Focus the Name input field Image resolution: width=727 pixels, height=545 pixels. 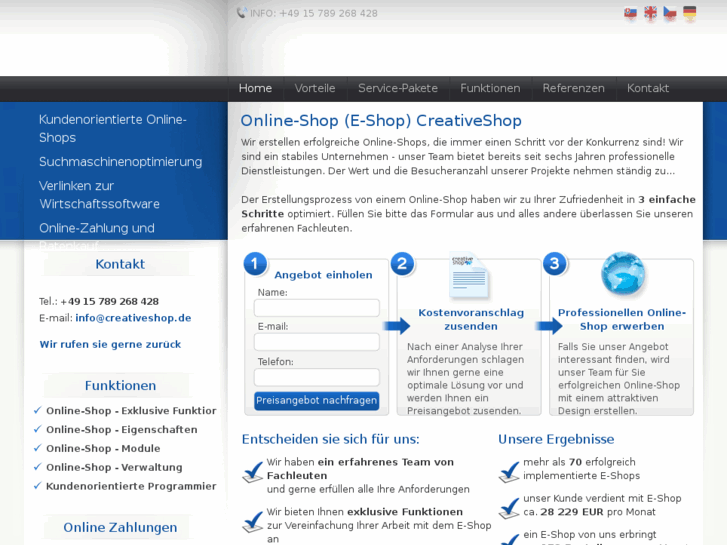[x=317, y=308]
